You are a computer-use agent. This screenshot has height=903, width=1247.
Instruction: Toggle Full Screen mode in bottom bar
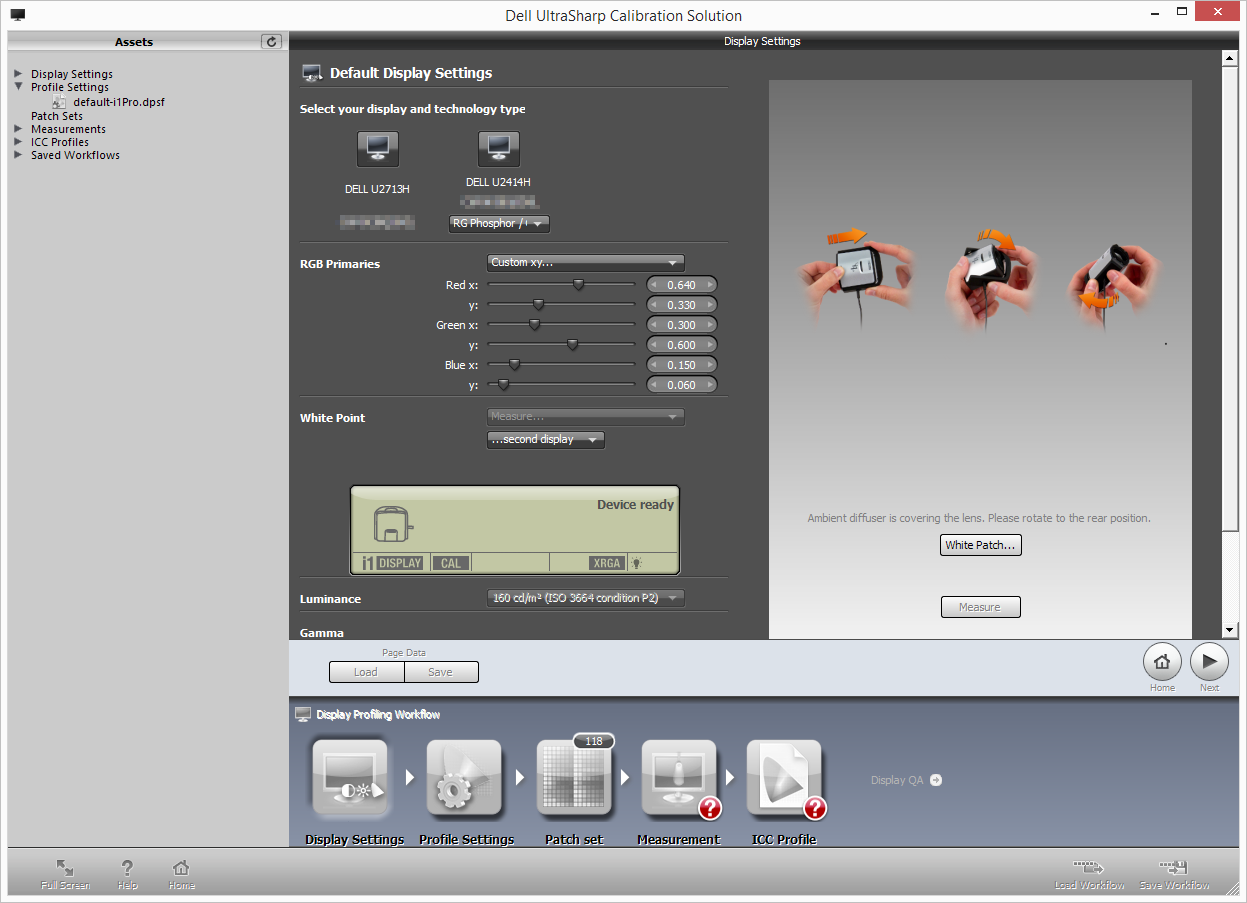(65, 873)
